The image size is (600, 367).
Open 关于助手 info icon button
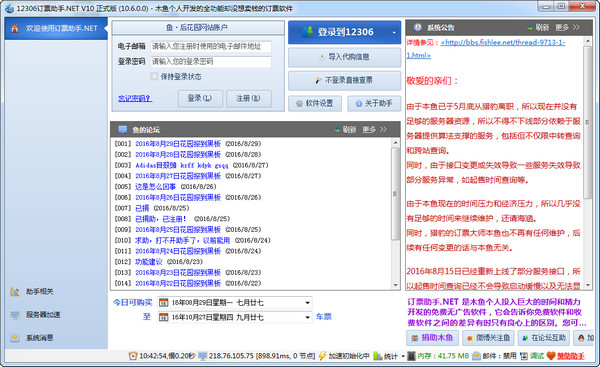point(374,103)
